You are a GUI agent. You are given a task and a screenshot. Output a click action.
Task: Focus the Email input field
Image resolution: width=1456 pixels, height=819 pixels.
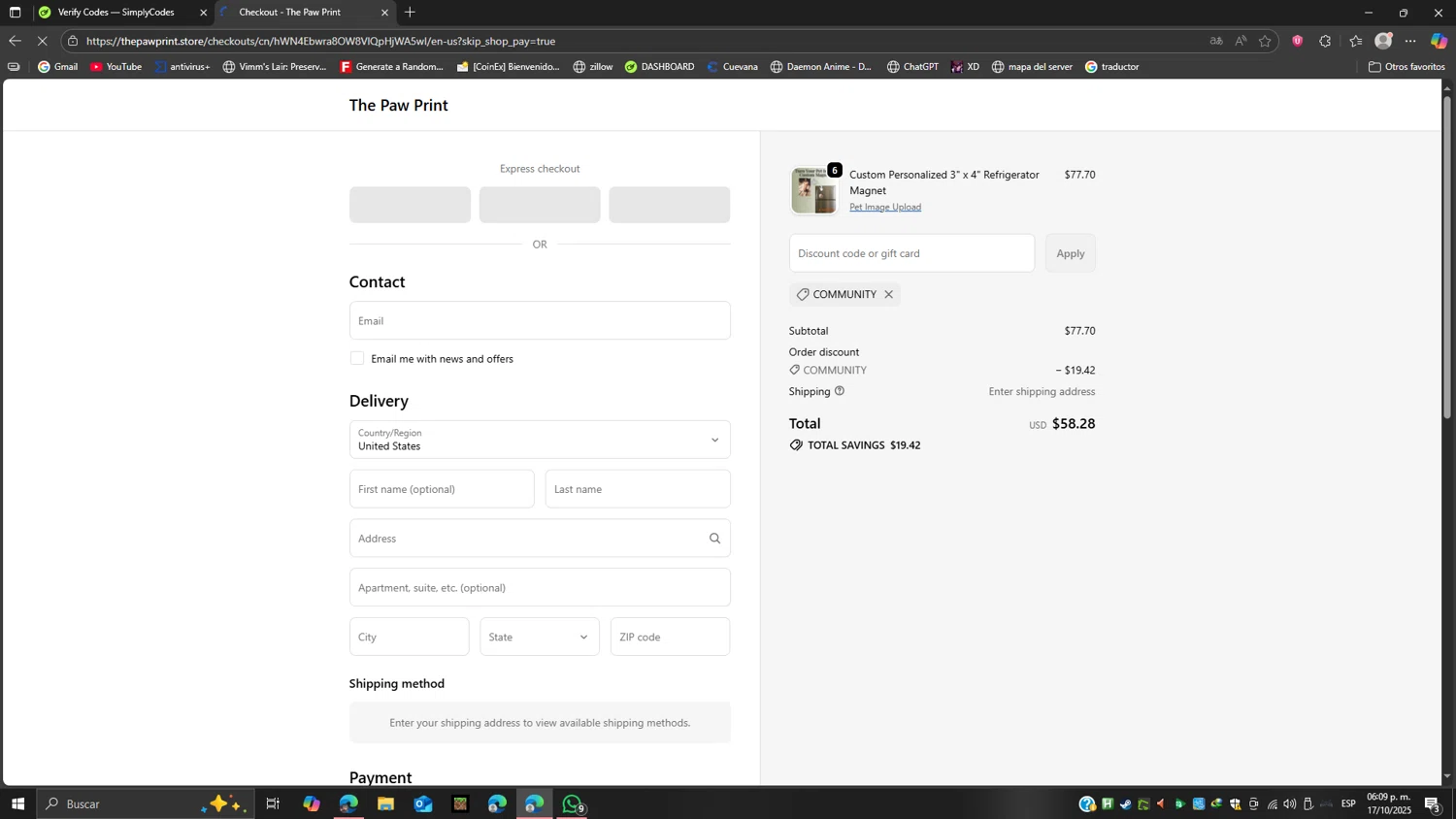tap(540, 320)
